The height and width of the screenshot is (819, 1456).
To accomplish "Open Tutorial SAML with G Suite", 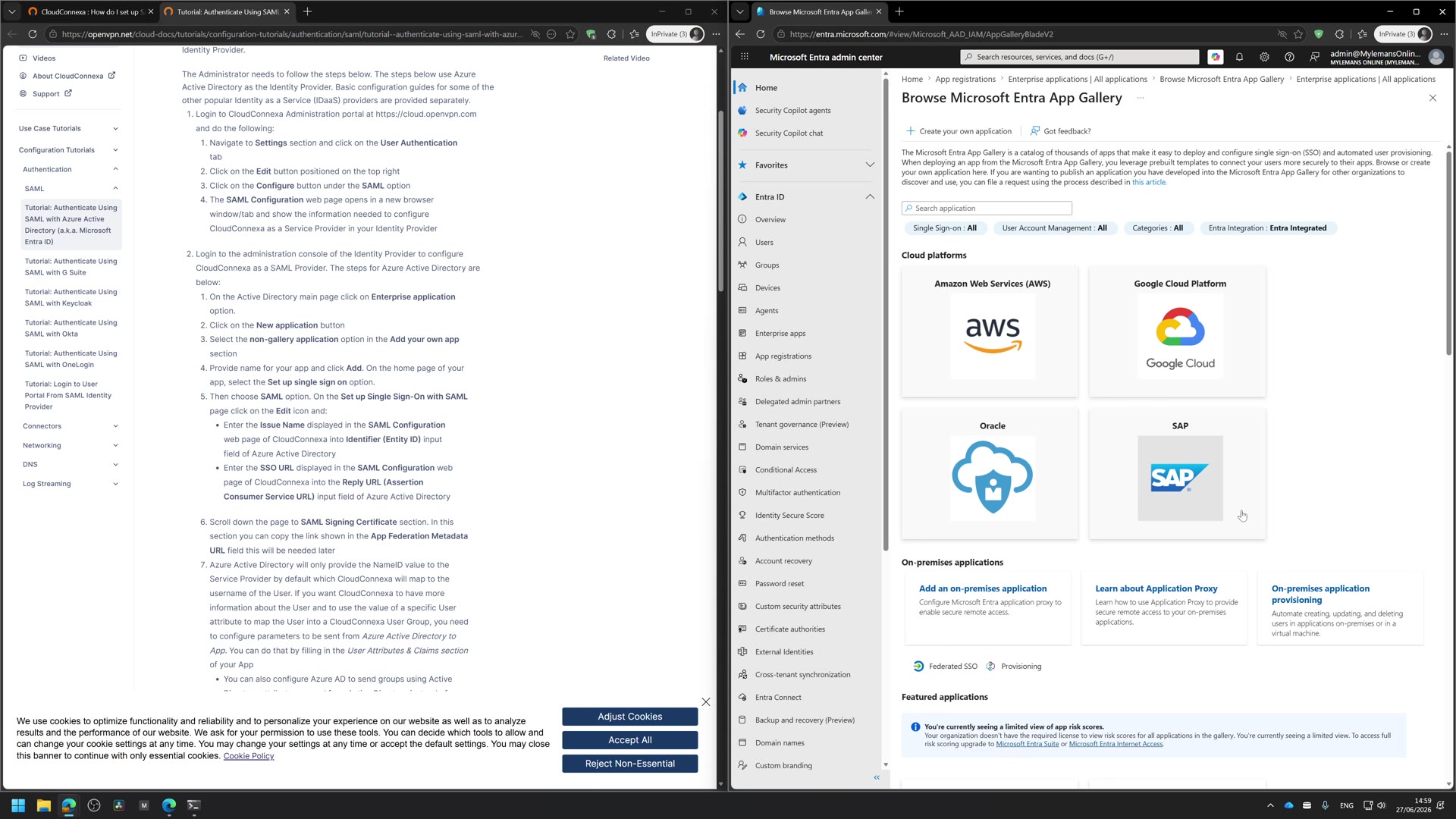I will (x=71, y=267).
